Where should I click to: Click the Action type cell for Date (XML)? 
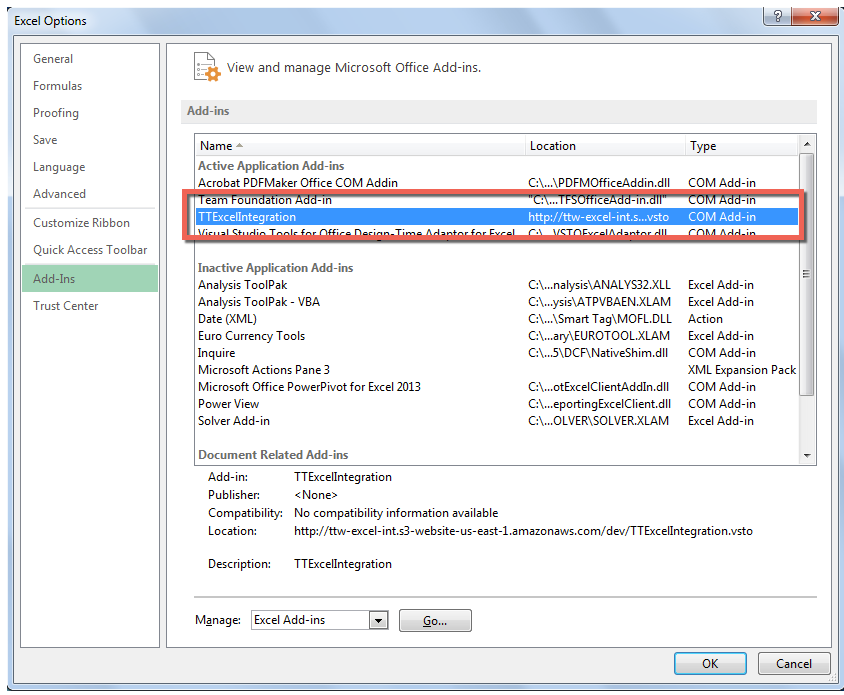point(705,319)
